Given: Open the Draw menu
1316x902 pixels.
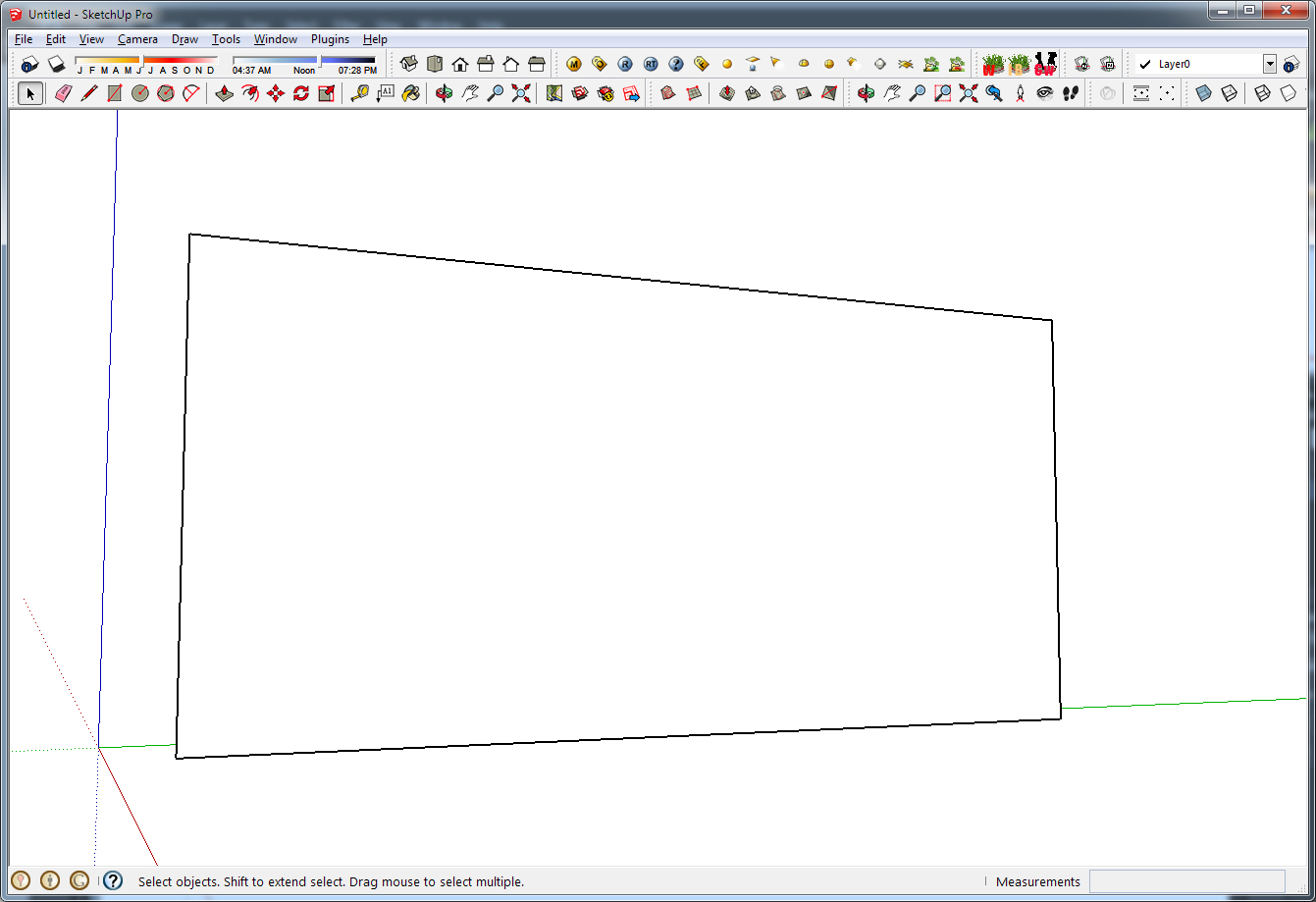Looking at the screenshot, I should point(184,39).
